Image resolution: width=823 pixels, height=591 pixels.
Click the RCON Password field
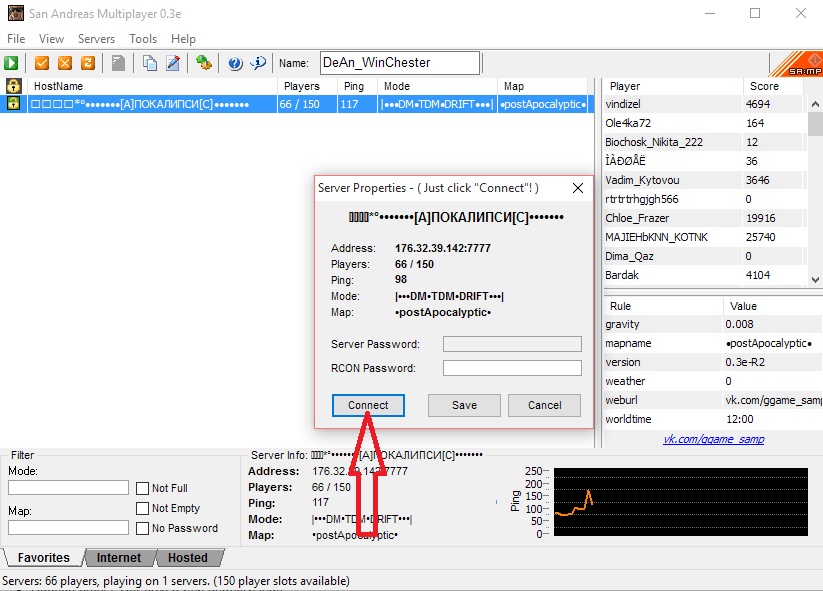click(x=512, y=368)
